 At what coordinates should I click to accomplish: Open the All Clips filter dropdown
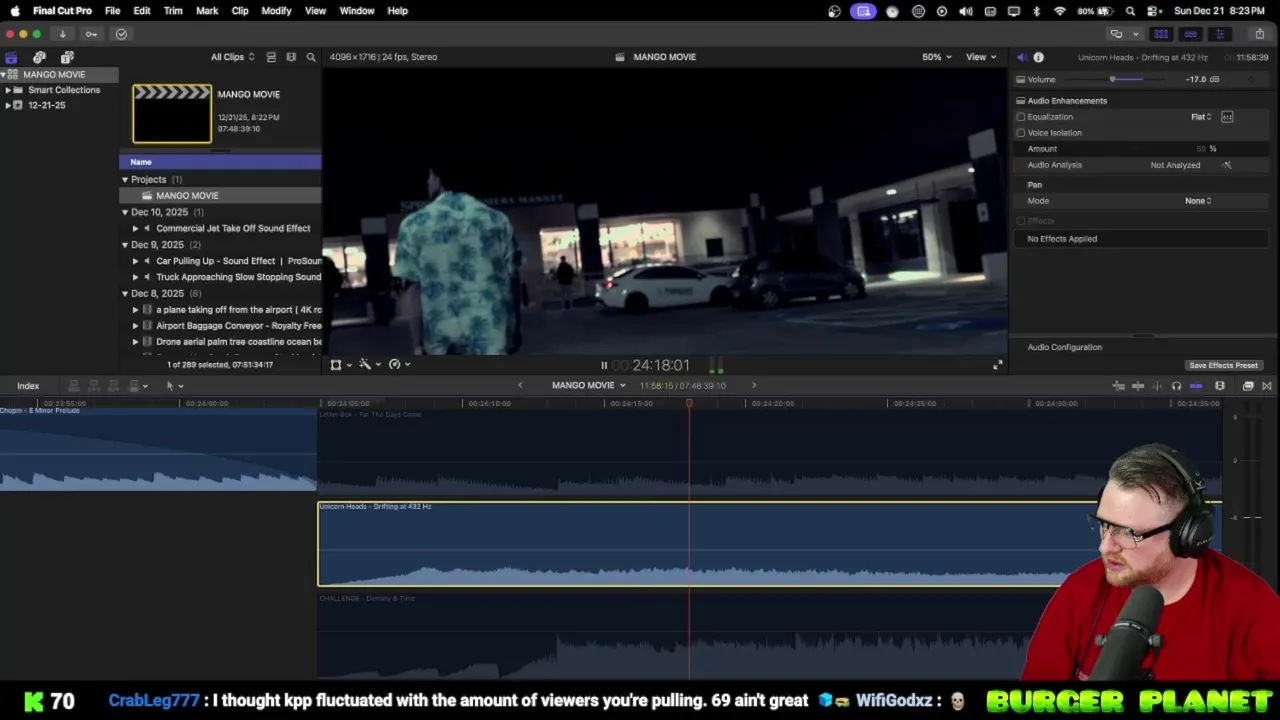click(232, 57)
